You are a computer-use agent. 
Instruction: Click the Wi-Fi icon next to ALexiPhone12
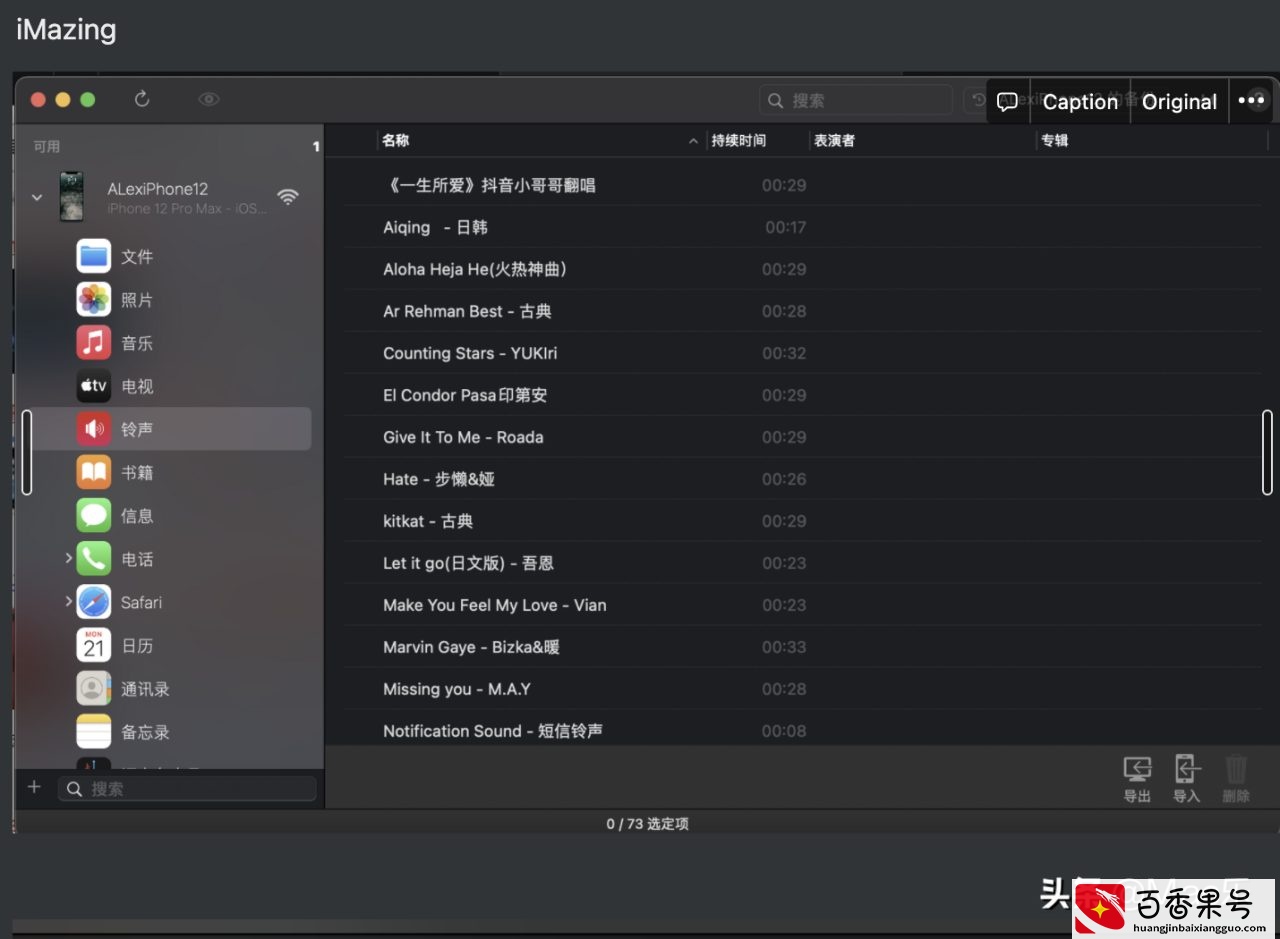pos(288,197)
